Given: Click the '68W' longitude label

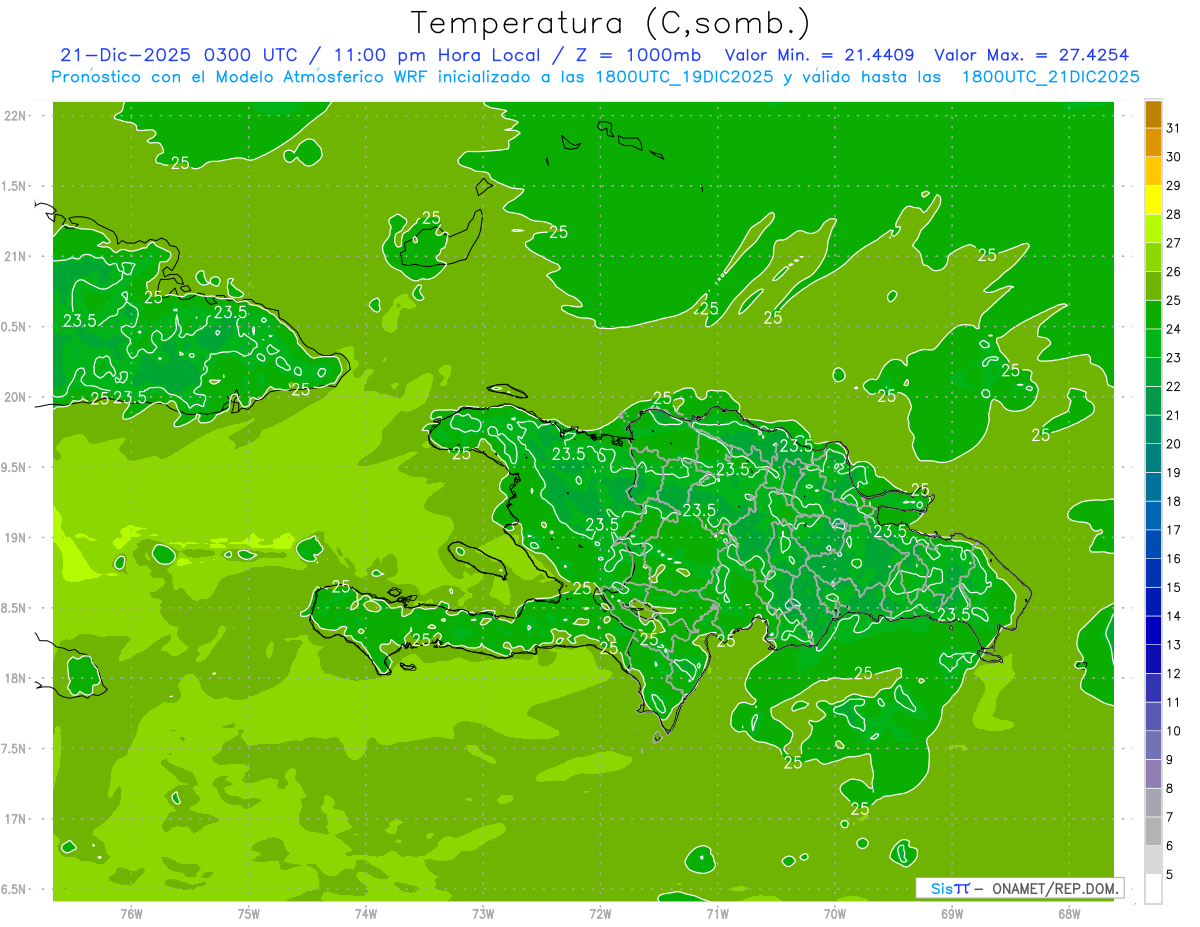Looking at the screenshot, I should coord(1069,914).
